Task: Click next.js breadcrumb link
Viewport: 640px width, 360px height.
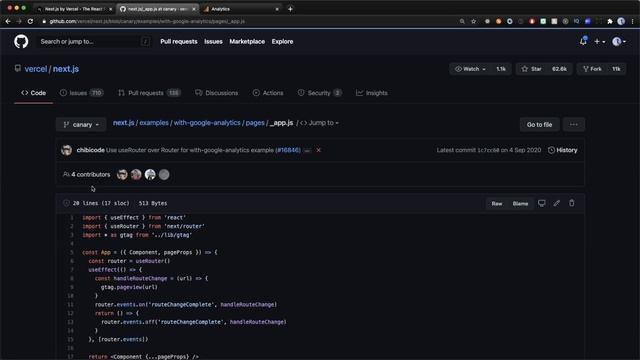Action: pos(123,123)
